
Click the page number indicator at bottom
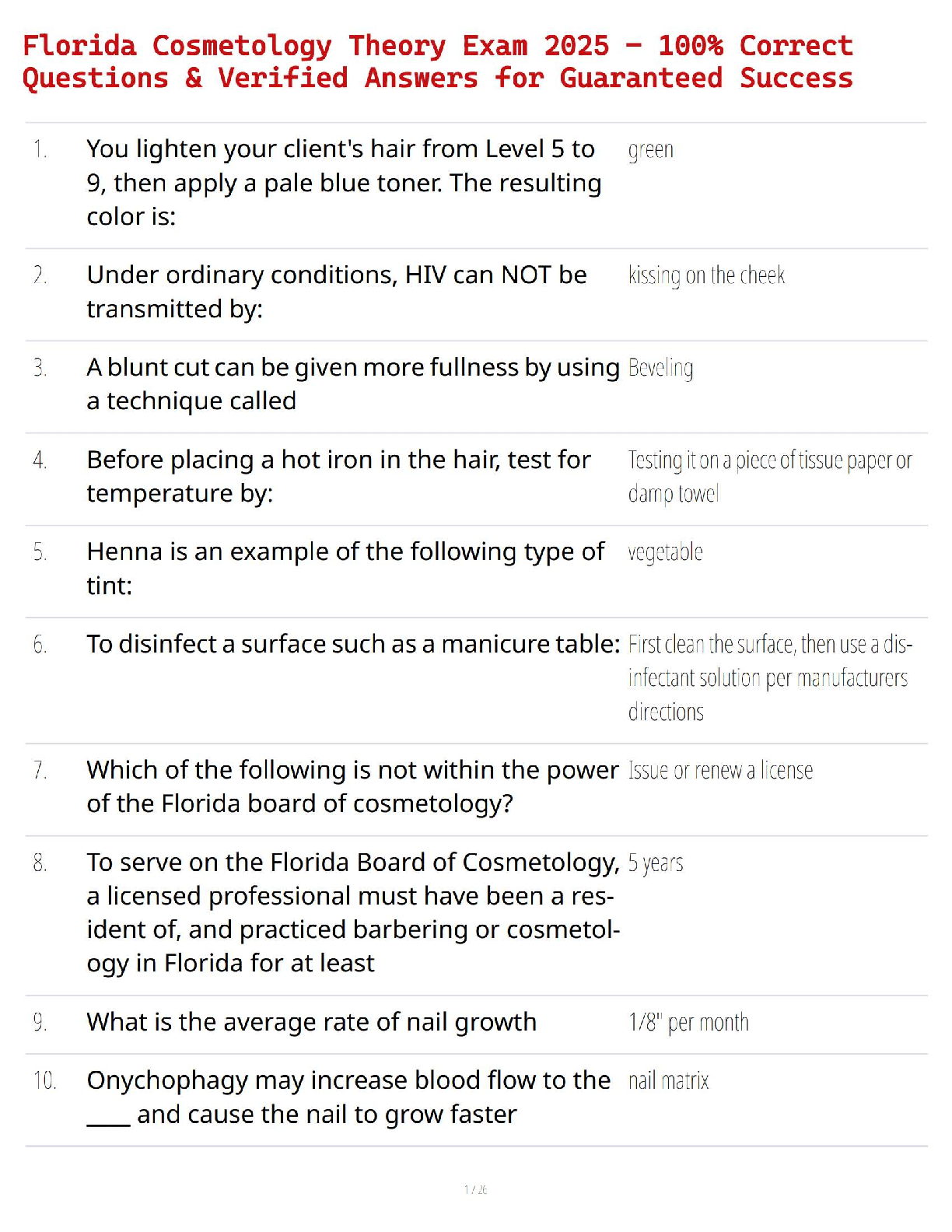[x=475, y=1189]
